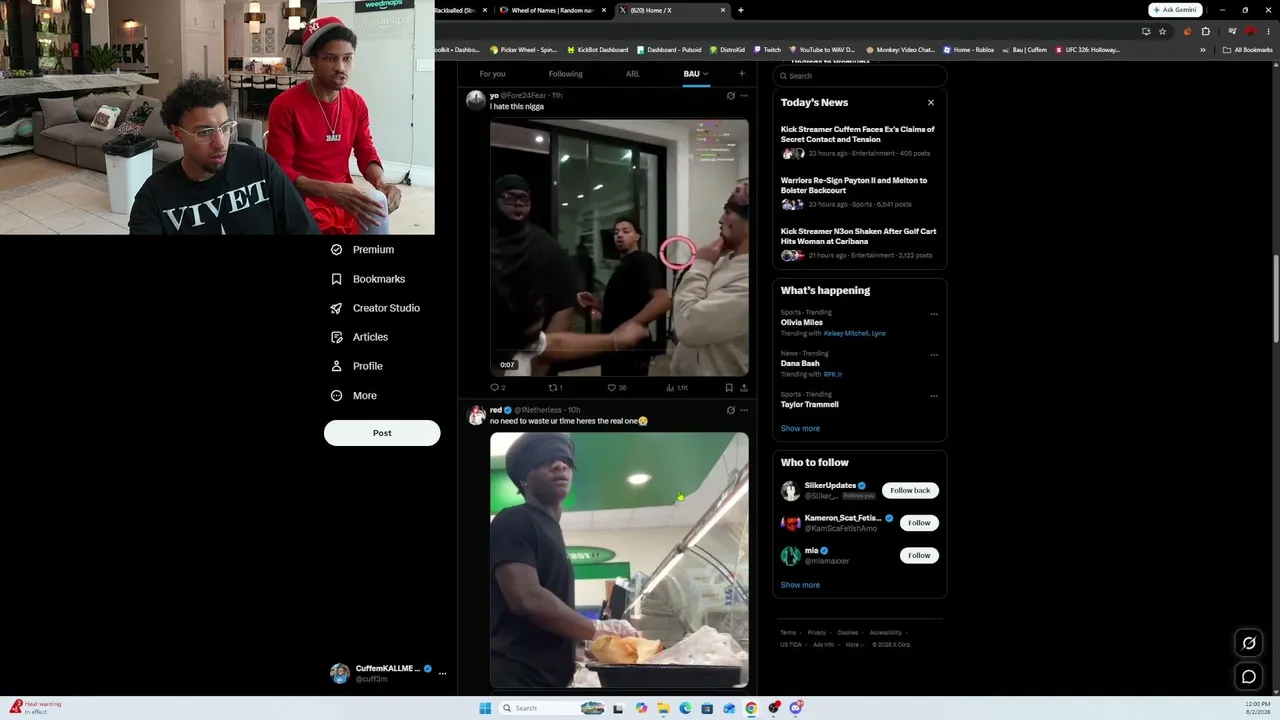Viewport: 1280px width, 720px height.
Task: Follow the mia account
Action: (919, 555)
